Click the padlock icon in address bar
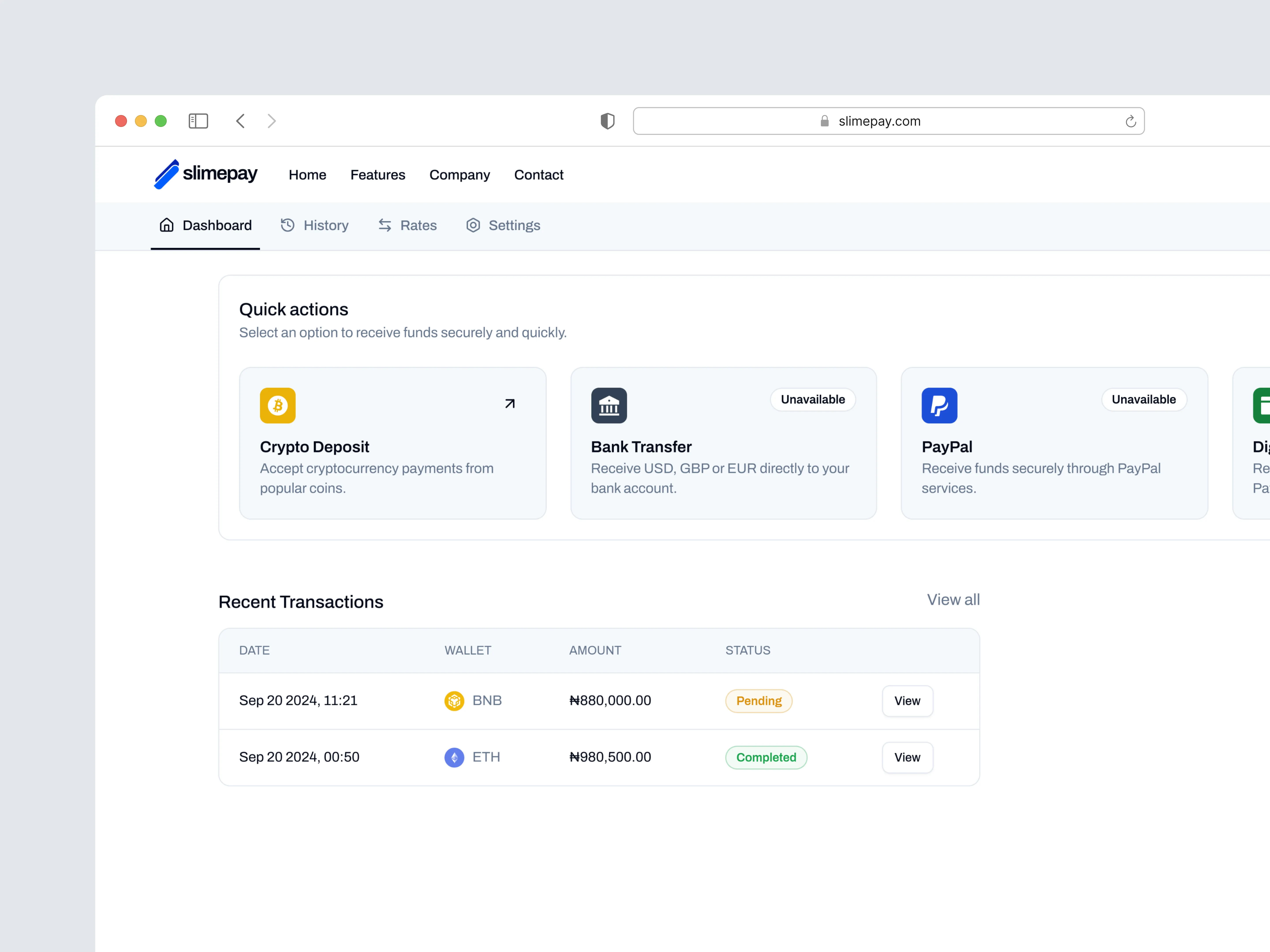The image size is (1270, 952). click(824, 121)
